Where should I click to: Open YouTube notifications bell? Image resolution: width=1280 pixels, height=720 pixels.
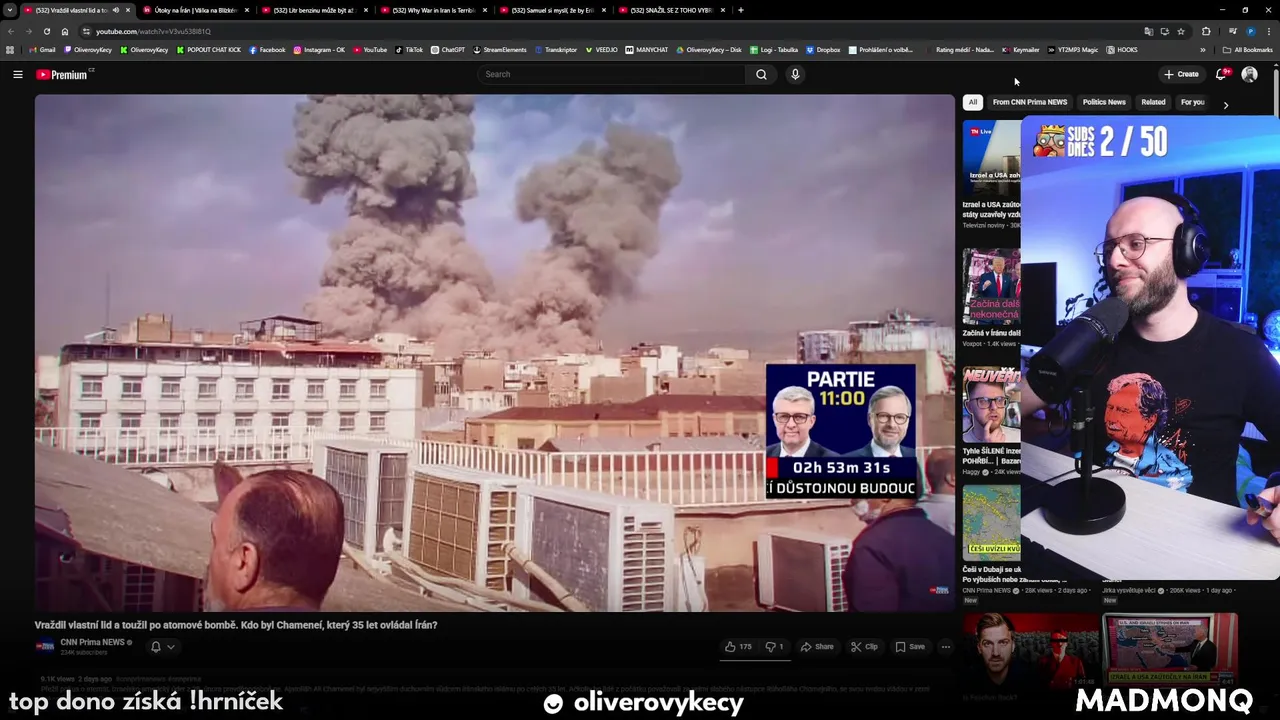click(1221, 74)
